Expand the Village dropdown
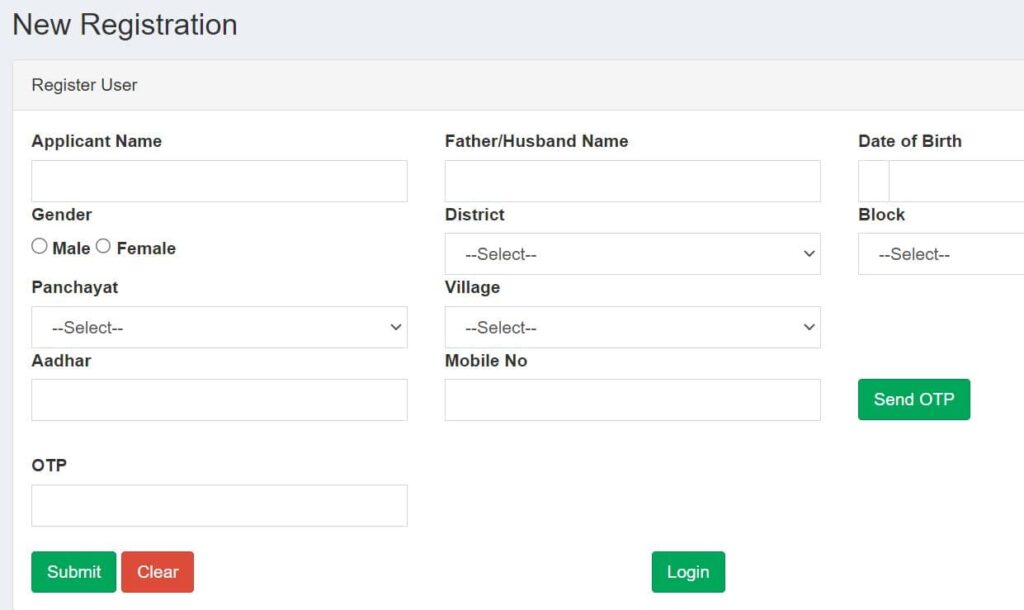Viewport: 1024px width, 610px height. (x=632, y=327)
